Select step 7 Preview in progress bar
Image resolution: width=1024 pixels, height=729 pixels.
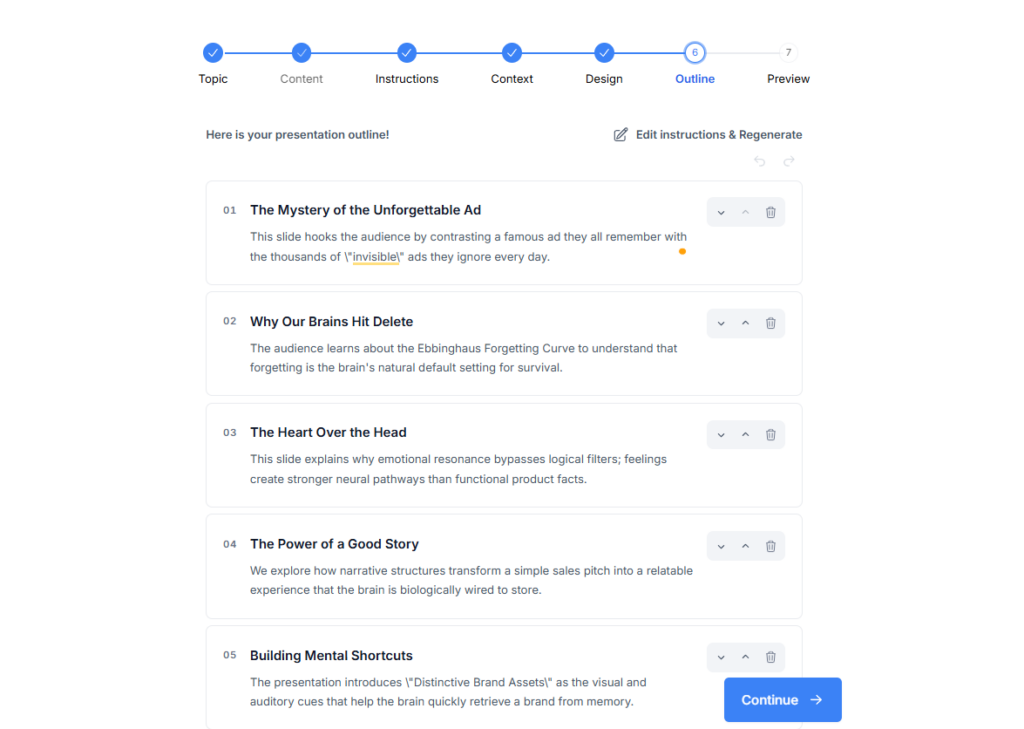788,52
